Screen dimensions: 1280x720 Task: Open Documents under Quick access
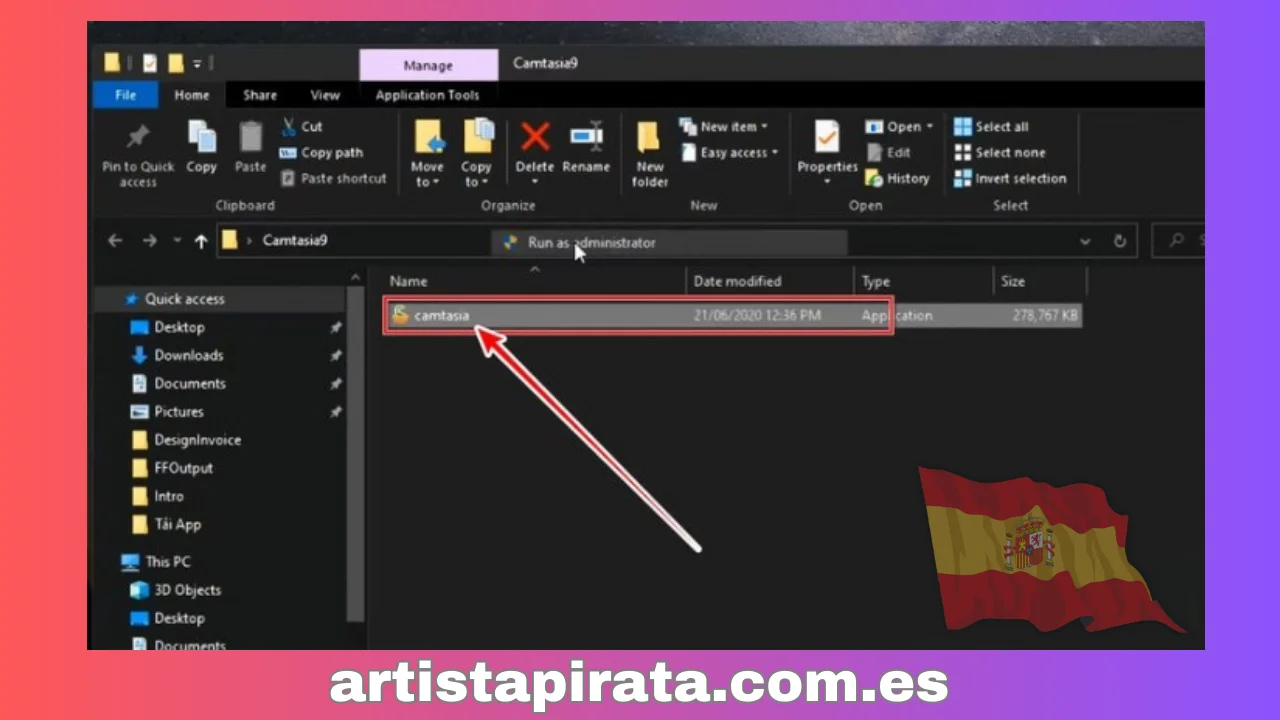pos(189,383)
